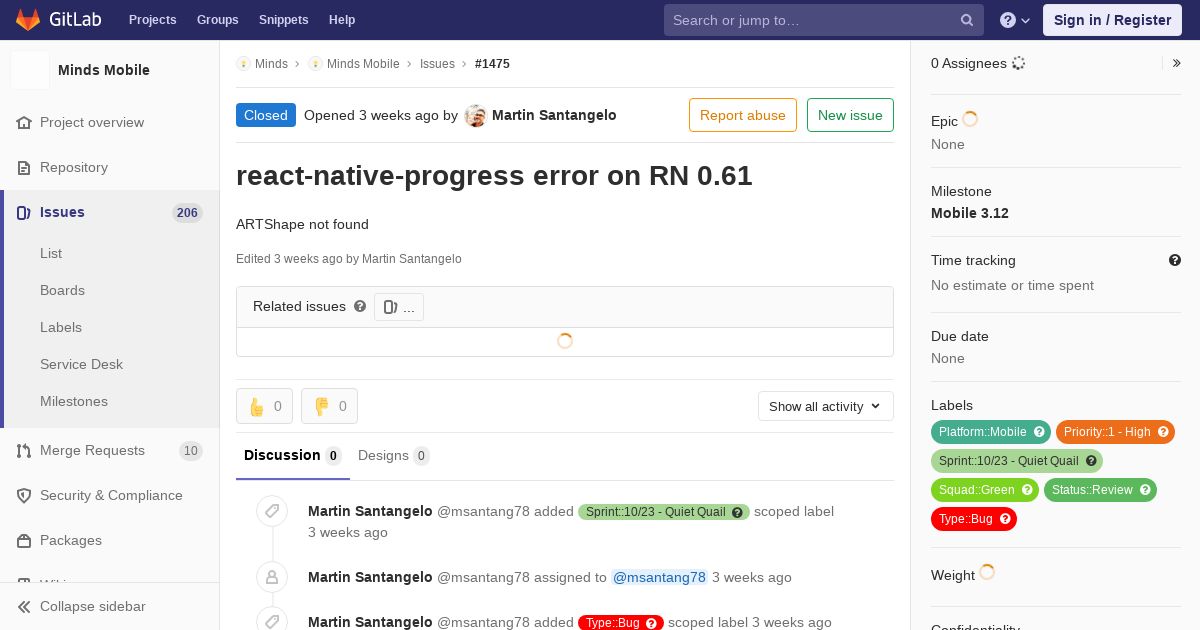Viewport: 1200px width, 630px height.
Task: Click the search magnifier icon
Action: tap(967, 20)
